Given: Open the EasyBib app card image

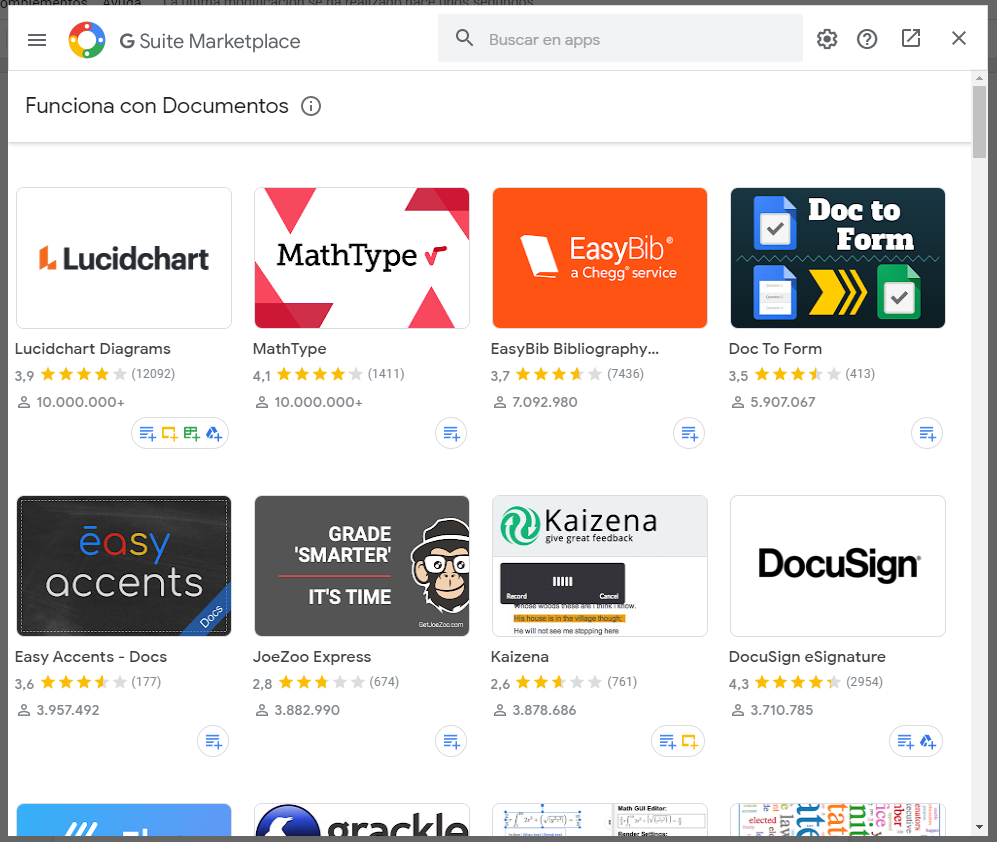Looking at the screenshot, I should 599,258.
